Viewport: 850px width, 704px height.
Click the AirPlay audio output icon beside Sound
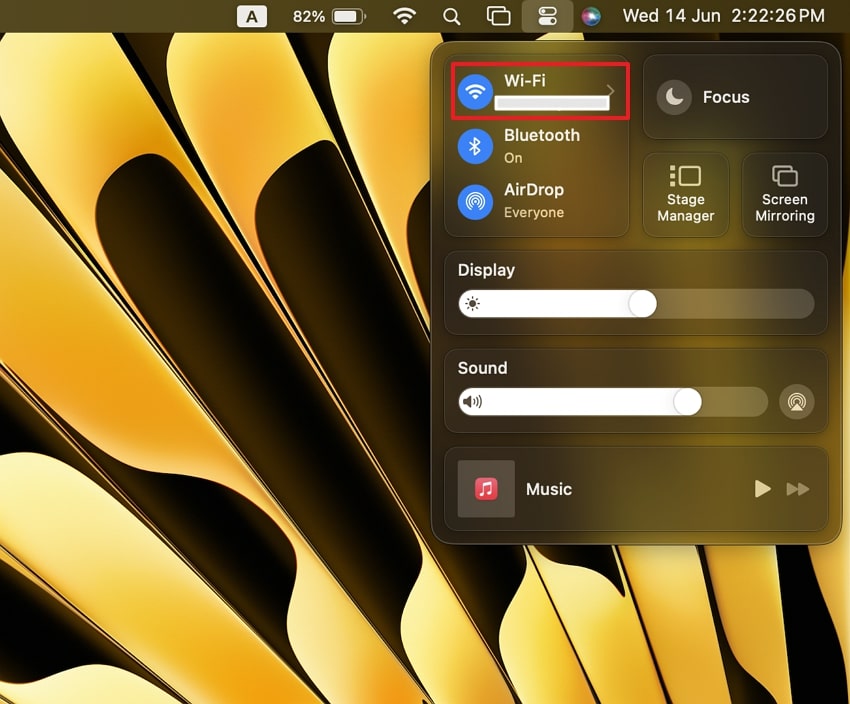pyautogui.click(x=797, y=402)
